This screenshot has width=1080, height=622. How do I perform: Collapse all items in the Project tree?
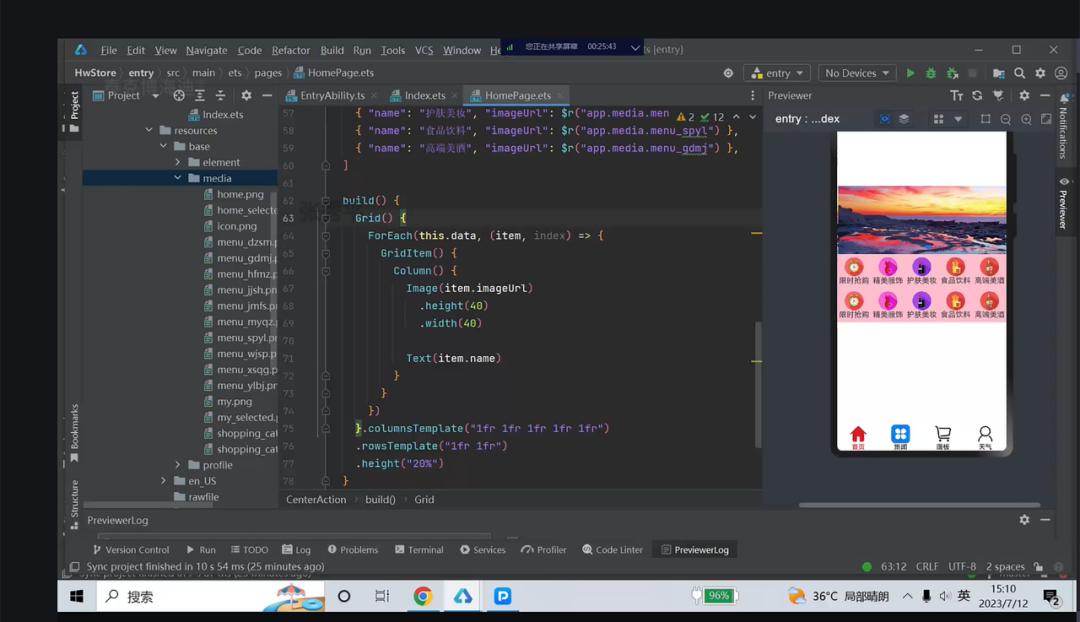tap(220, 96)
